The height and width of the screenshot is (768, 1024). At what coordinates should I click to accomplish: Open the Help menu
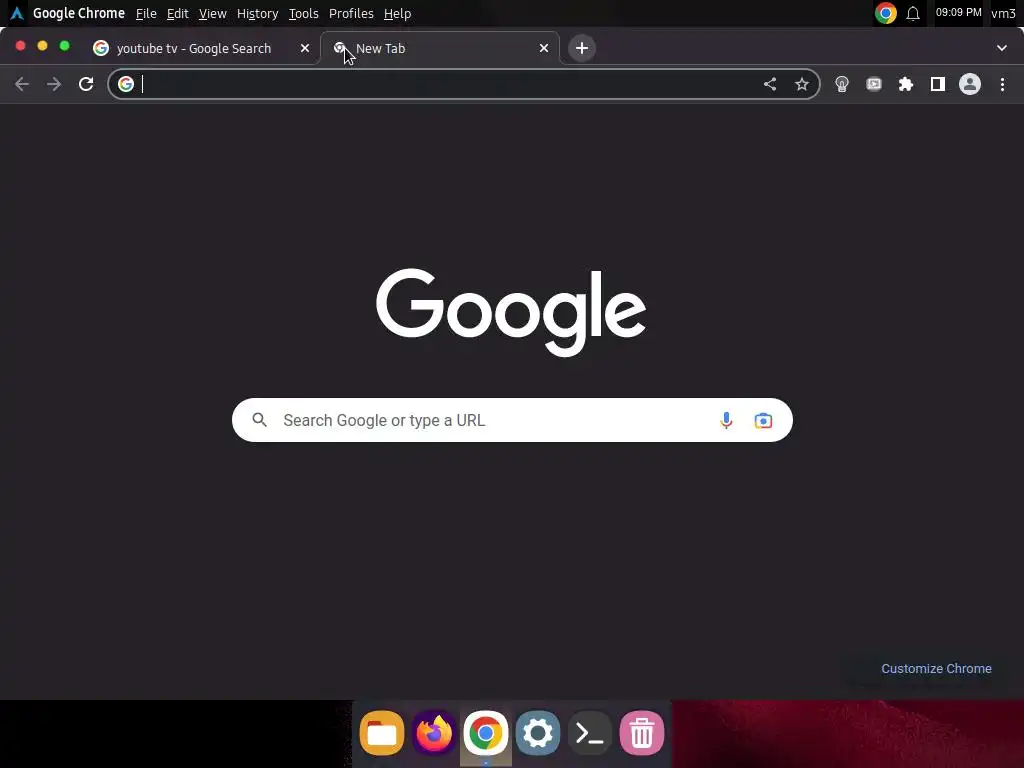[x=398, y=14]
